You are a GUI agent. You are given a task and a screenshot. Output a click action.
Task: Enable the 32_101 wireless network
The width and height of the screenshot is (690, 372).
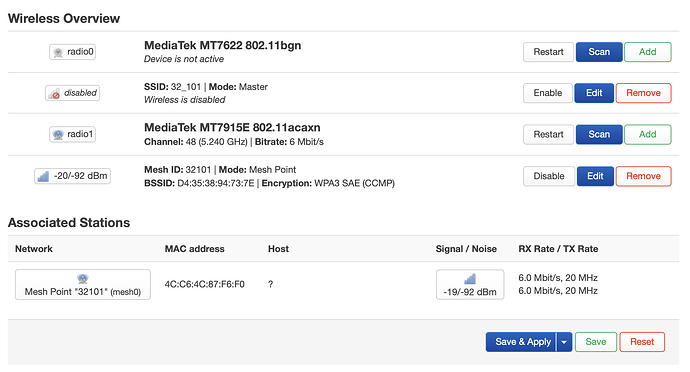click(548, 93)
